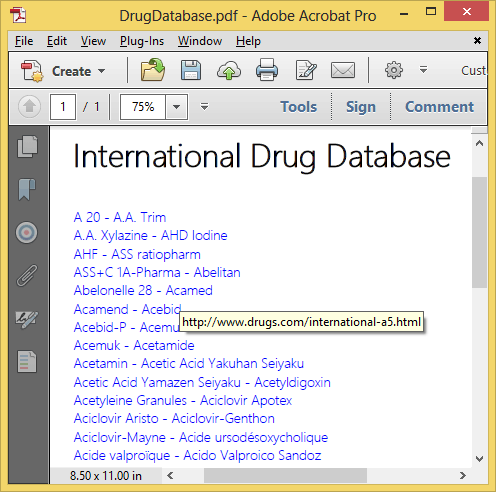Open the Create dropdown arrow
The width and height of the screenshot is (496, 492).
point(101,71)
